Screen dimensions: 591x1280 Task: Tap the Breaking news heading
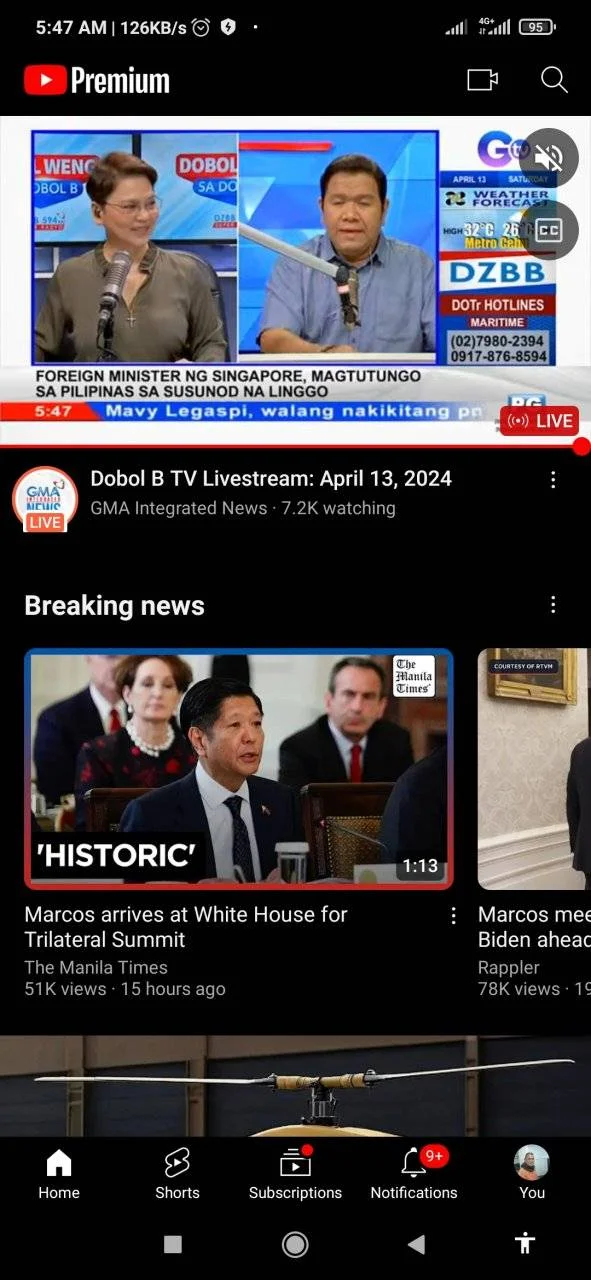114,606
